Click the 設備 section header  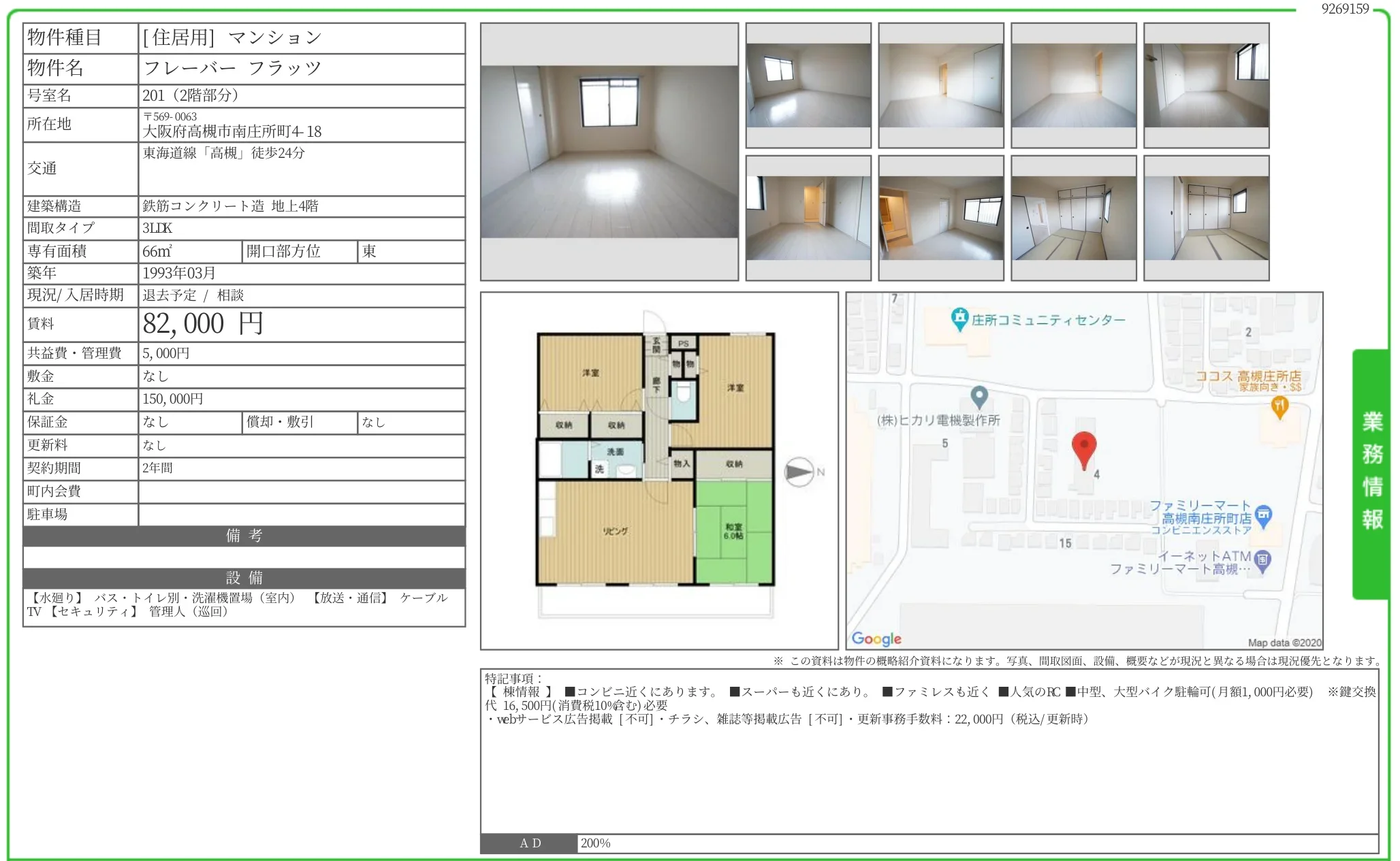click(x=244, y=578)
